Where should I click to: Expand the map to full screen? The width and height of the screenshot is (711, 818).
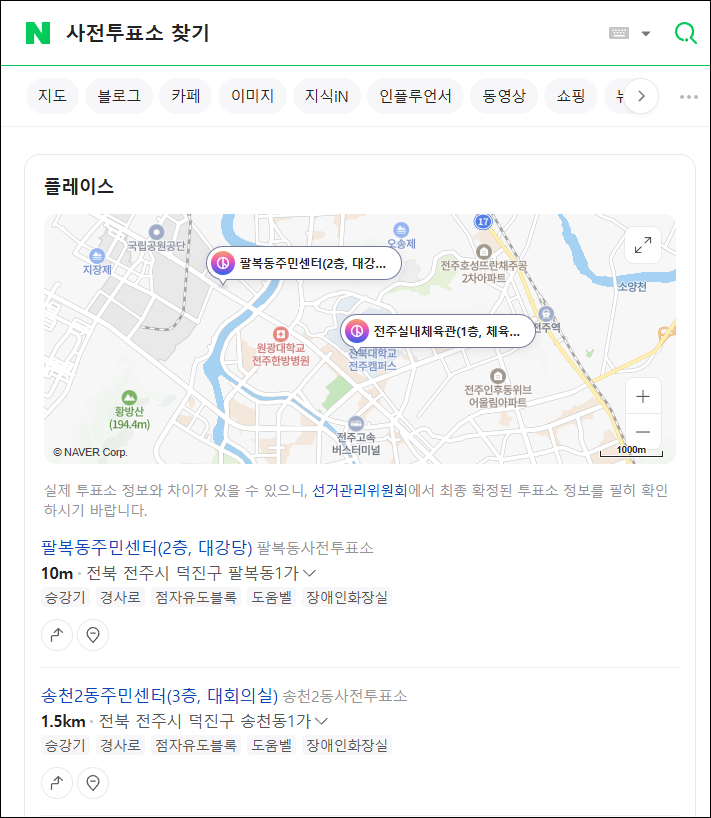[643, 245]
